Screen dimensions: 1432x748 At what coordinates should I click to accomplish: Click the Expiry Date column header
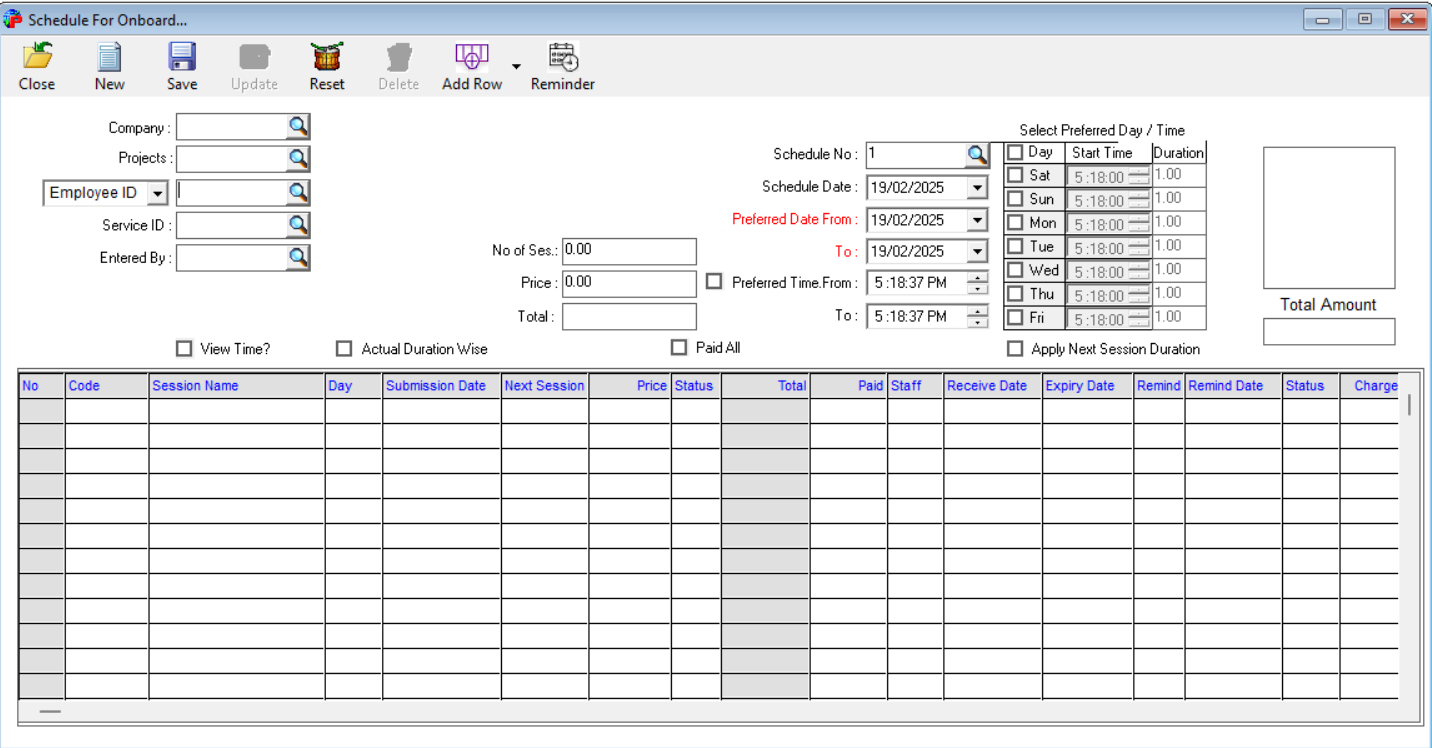[1087, 385]
